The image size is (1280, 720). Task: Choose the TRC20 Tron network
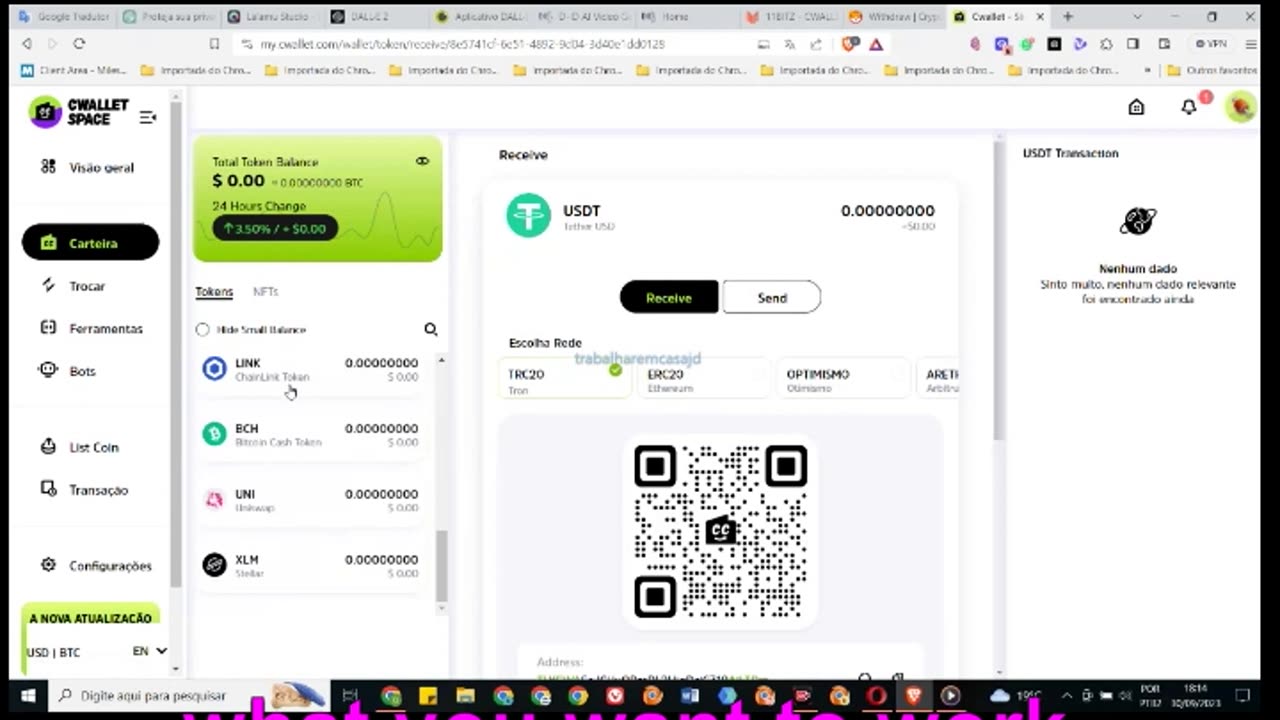click(x=564, y=380)
